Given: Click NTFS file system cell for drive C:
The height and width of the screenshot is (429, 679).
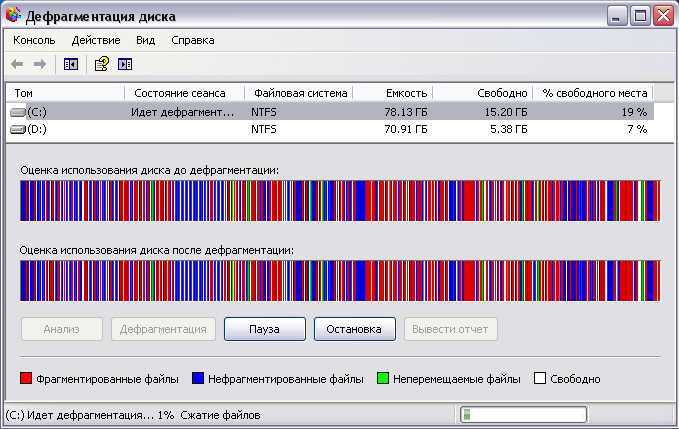Looking at the screenshot, I should [264, 112].
